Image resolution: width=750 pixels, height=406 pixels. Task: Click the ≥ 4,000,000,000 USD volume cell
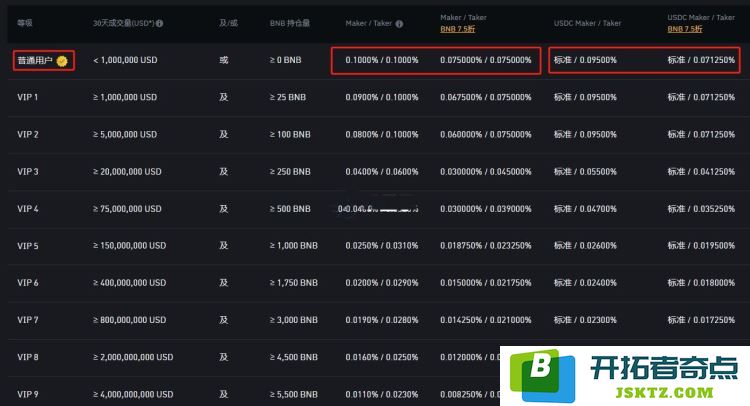(133, 395)
